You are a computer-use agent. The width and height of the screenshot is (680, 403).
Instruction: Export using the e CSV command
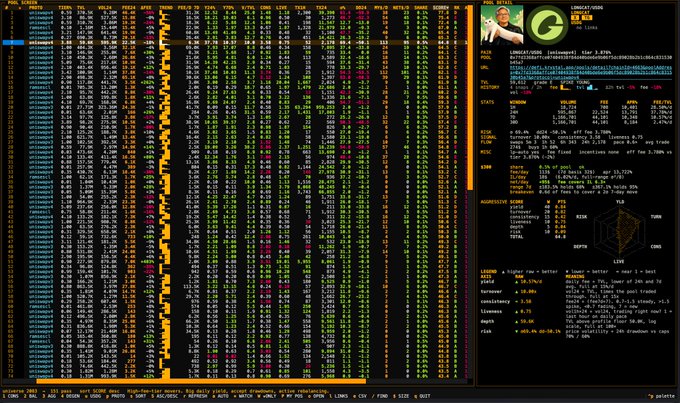click(x=361, y=396)
